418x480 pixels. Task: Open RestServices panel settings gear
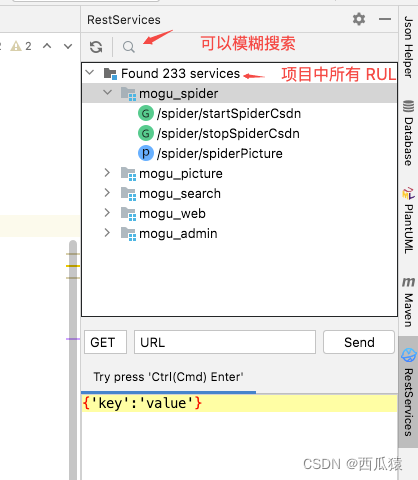359,19
